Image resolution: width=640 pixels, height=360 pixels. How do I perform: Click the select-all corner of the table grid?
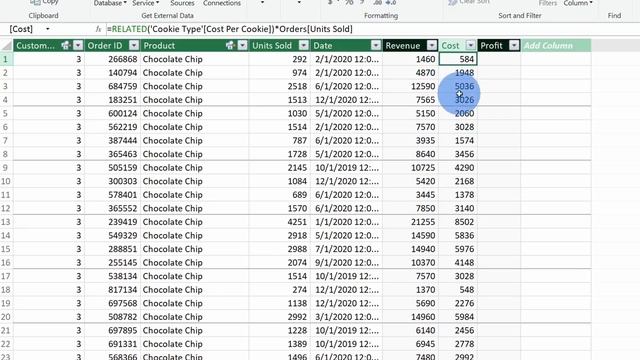(7, 45)
